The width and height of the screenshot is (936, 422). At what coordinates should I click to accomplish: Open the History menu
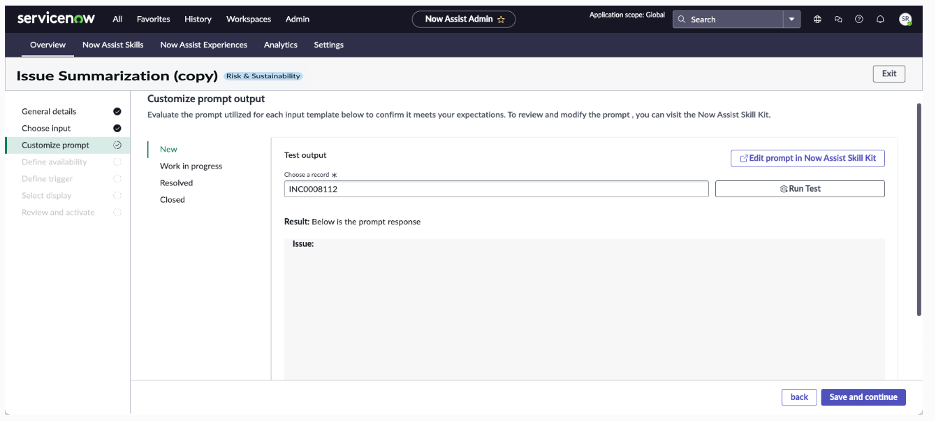(x=198, y=19)
